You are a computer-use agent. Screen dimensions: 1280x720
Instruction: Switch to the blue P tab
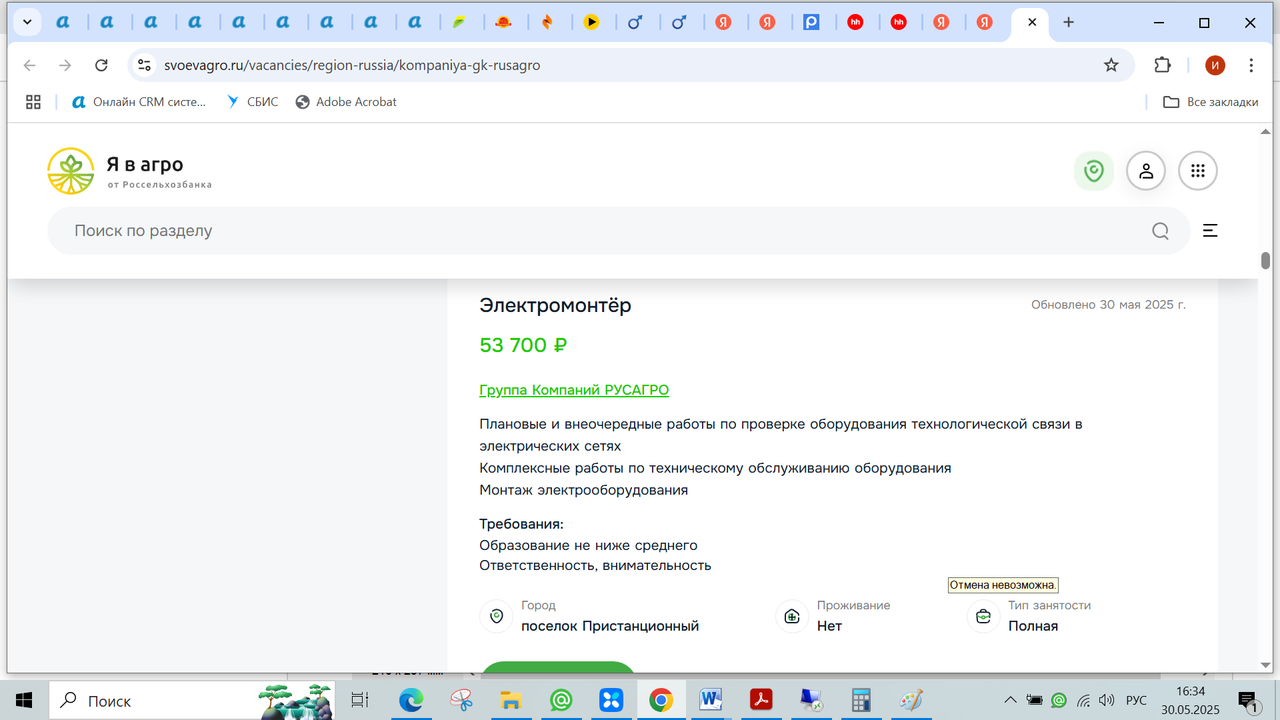[812, 21]
